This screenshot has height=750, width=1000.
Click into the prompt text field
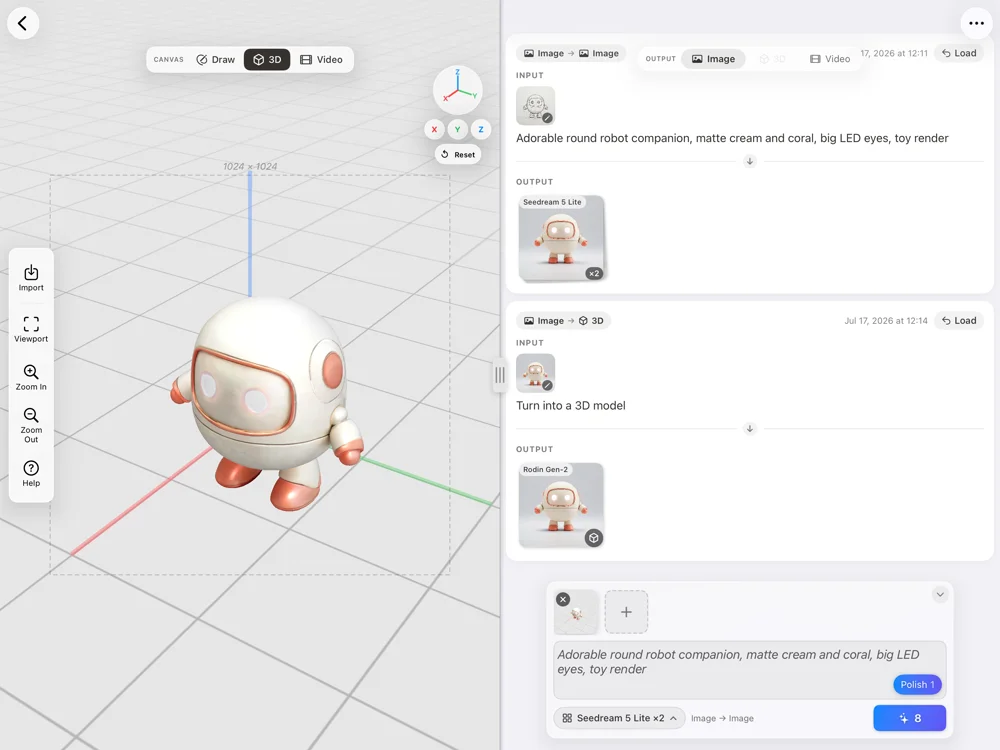pyautogui.click(x=750, y=670)
